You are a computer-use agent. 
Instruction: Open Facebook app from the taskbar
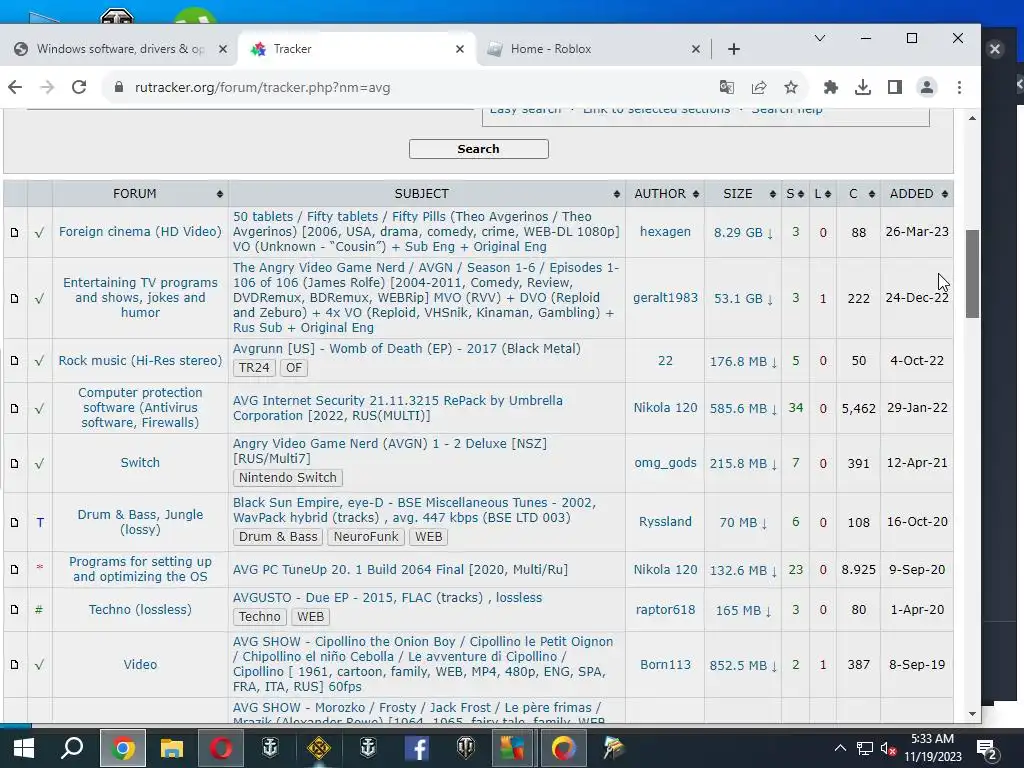417,748
